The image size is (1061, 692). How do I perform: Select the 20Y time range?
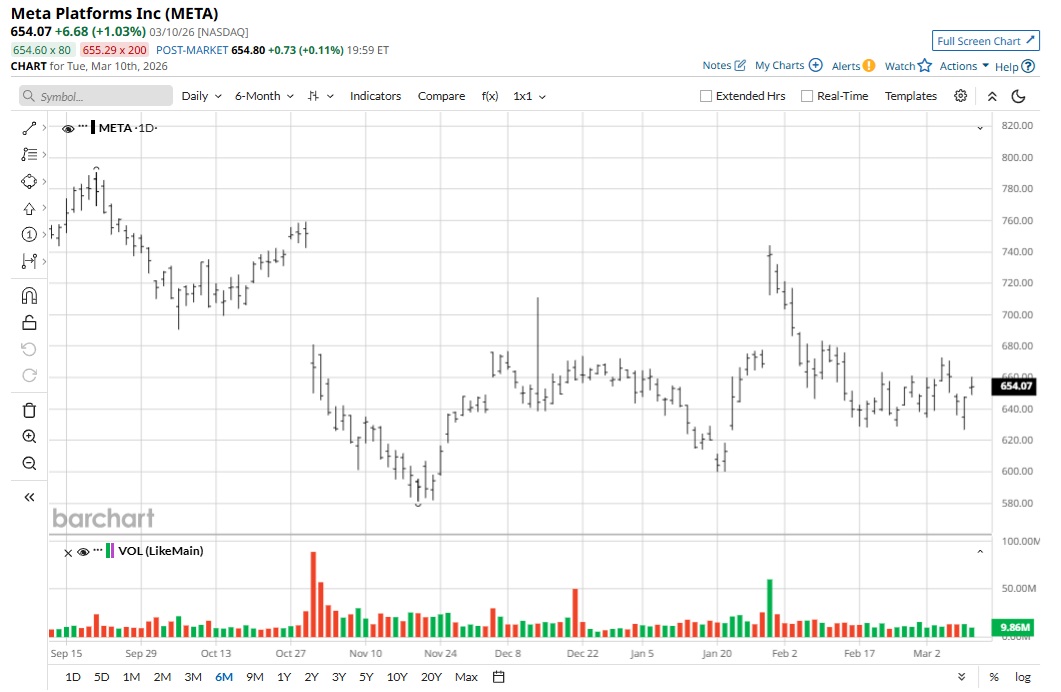[x=431, y=676]
